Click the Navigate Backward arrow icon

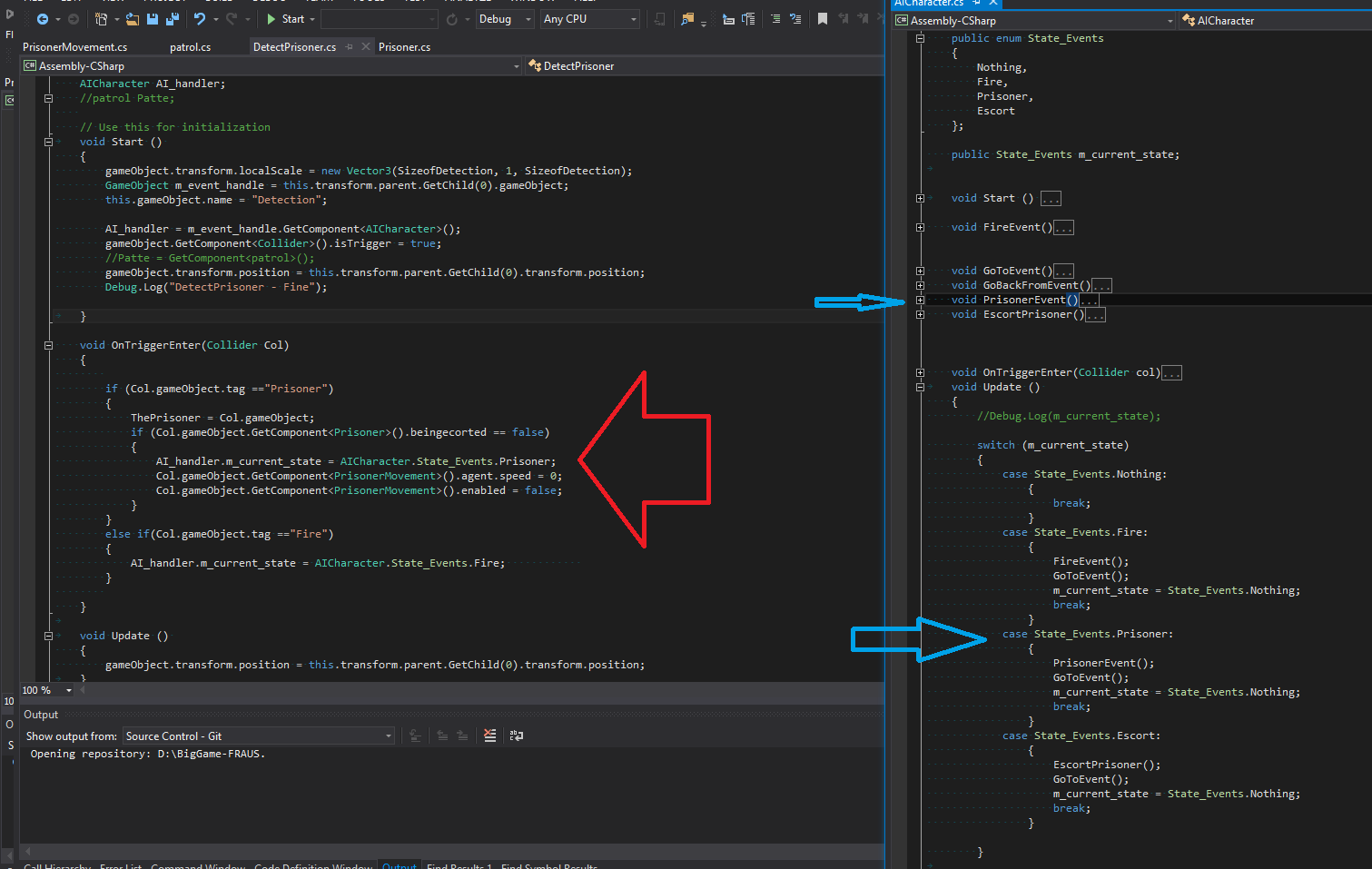[x=43, y=19]
